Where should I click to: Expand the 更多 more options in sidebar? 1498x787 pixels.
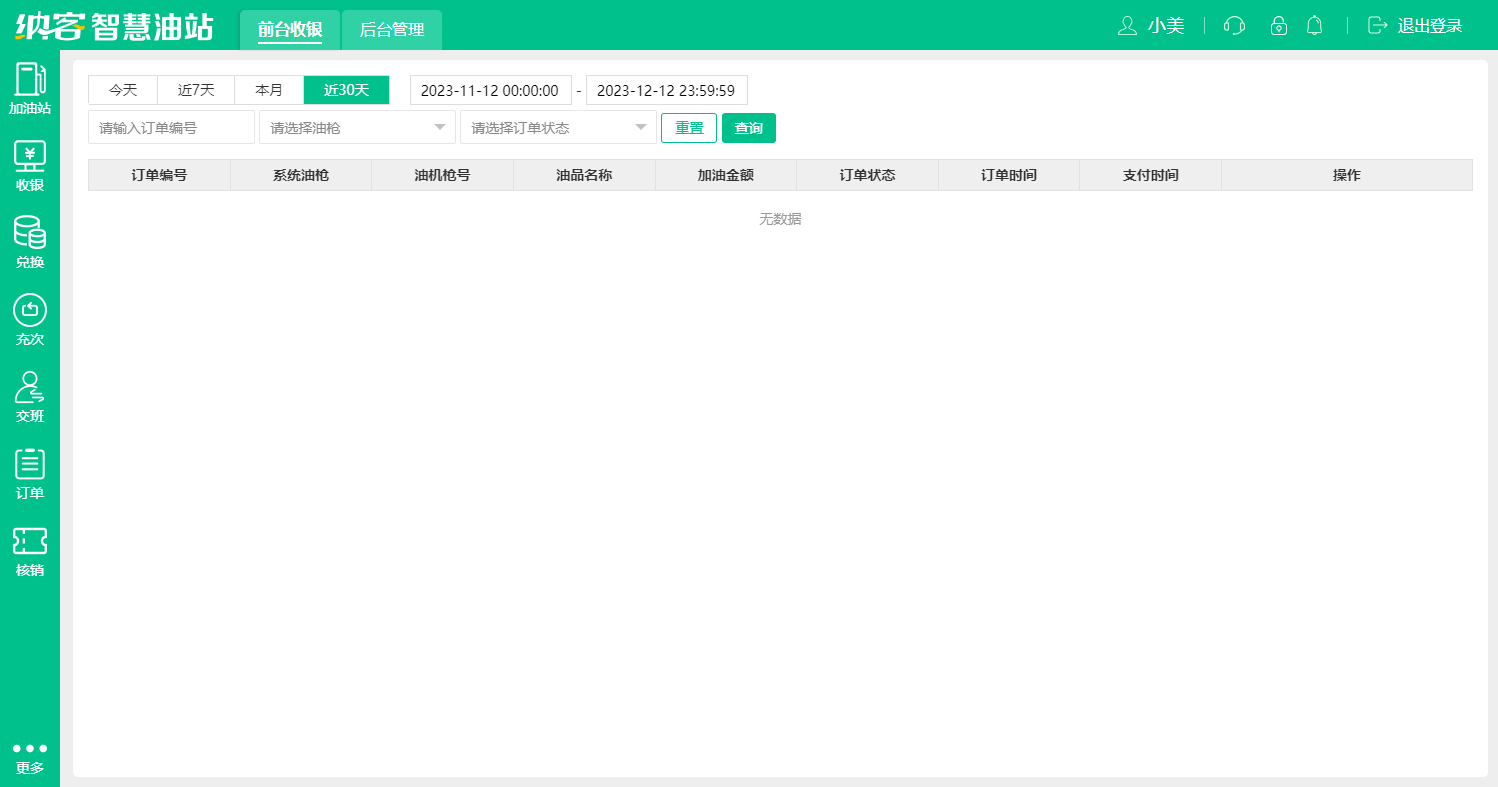click(x=30, y=755)
